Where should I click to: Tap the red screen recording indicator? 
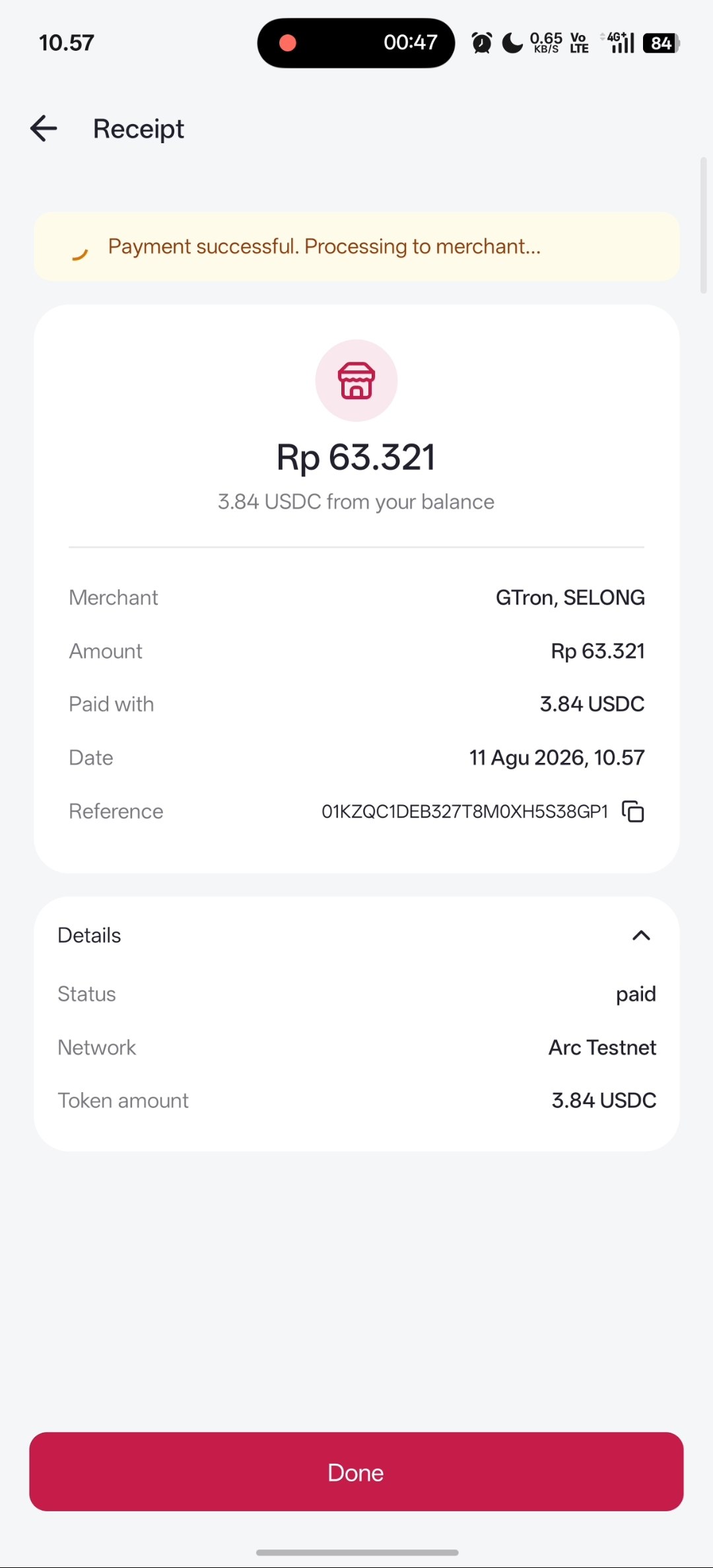288,43
